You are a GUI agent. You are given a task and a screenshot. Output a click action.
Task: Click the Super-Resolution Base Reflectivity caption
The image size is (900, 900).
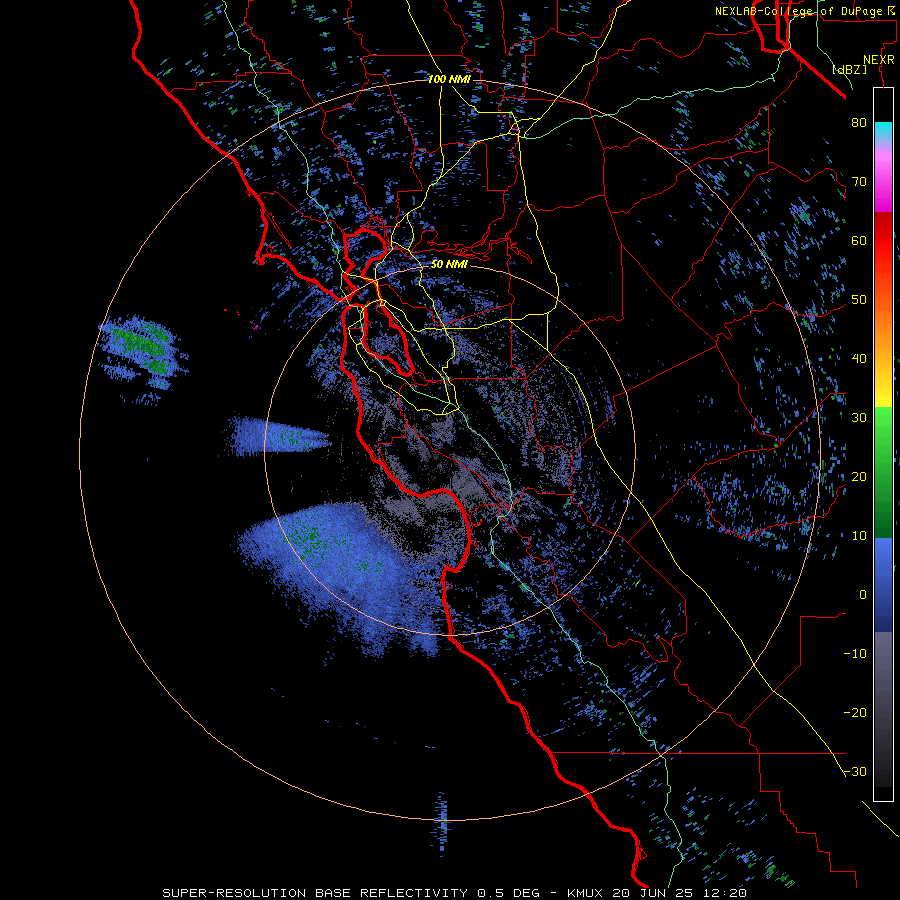coord(455,893)
